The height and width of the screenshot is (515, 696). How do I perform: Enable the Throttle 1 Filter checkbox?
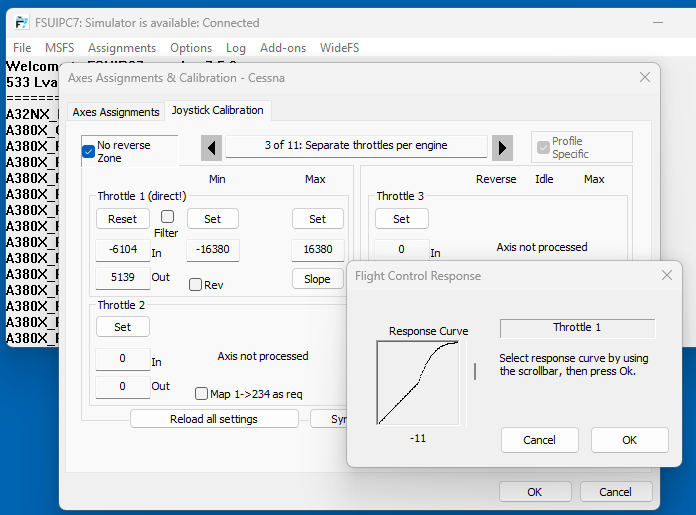(167, 217)
